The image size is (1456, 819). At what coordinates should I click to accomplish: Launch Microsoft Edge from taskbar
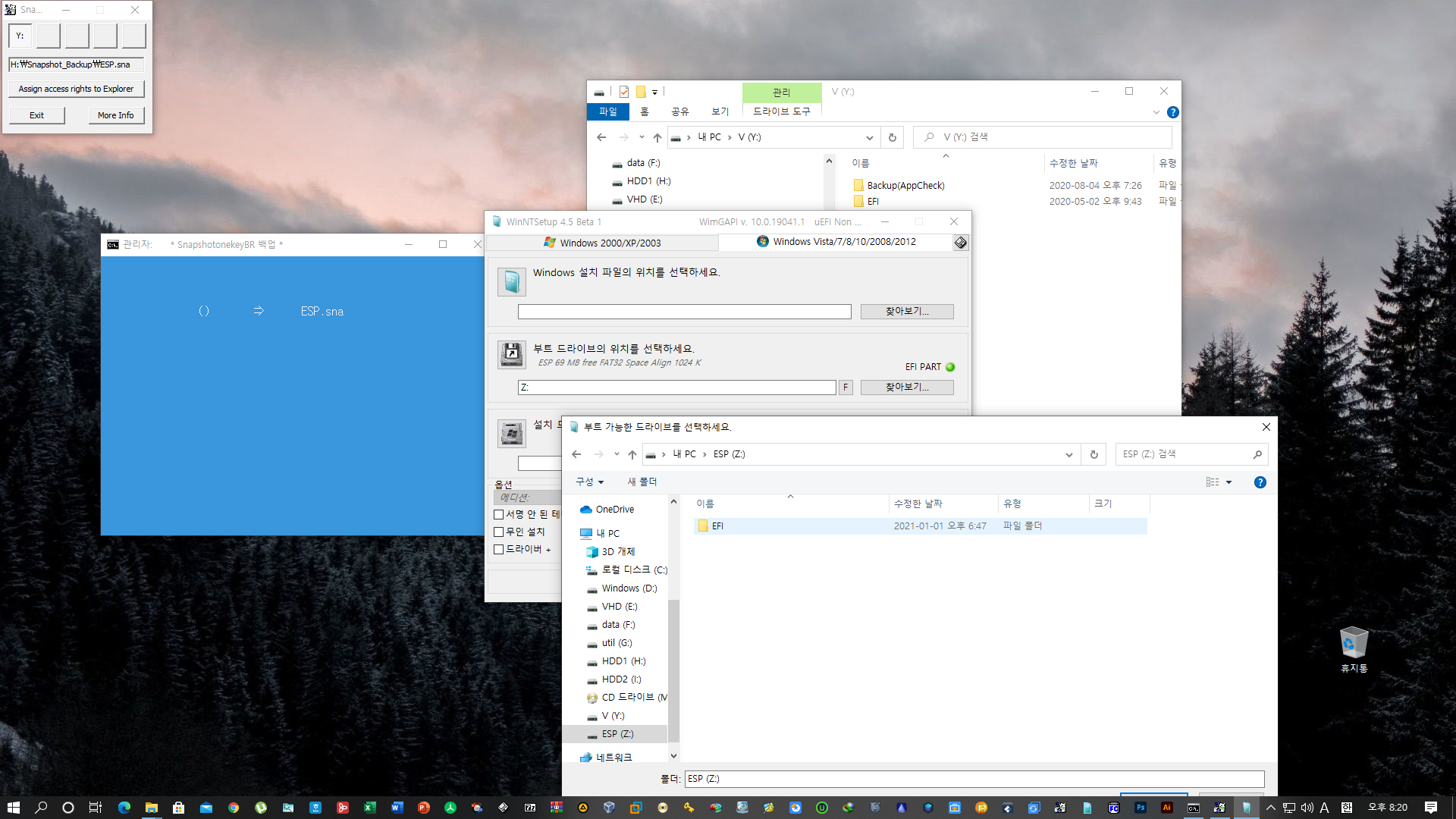click(x=124, y=808)
